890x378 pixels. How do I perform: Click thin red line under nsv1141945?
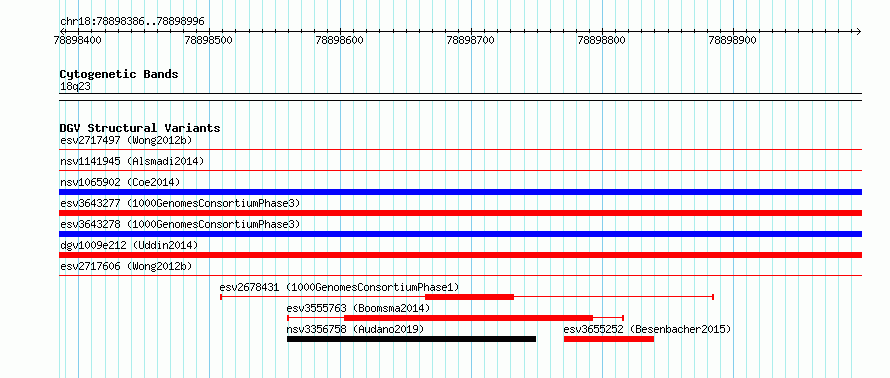pos(461,170)
